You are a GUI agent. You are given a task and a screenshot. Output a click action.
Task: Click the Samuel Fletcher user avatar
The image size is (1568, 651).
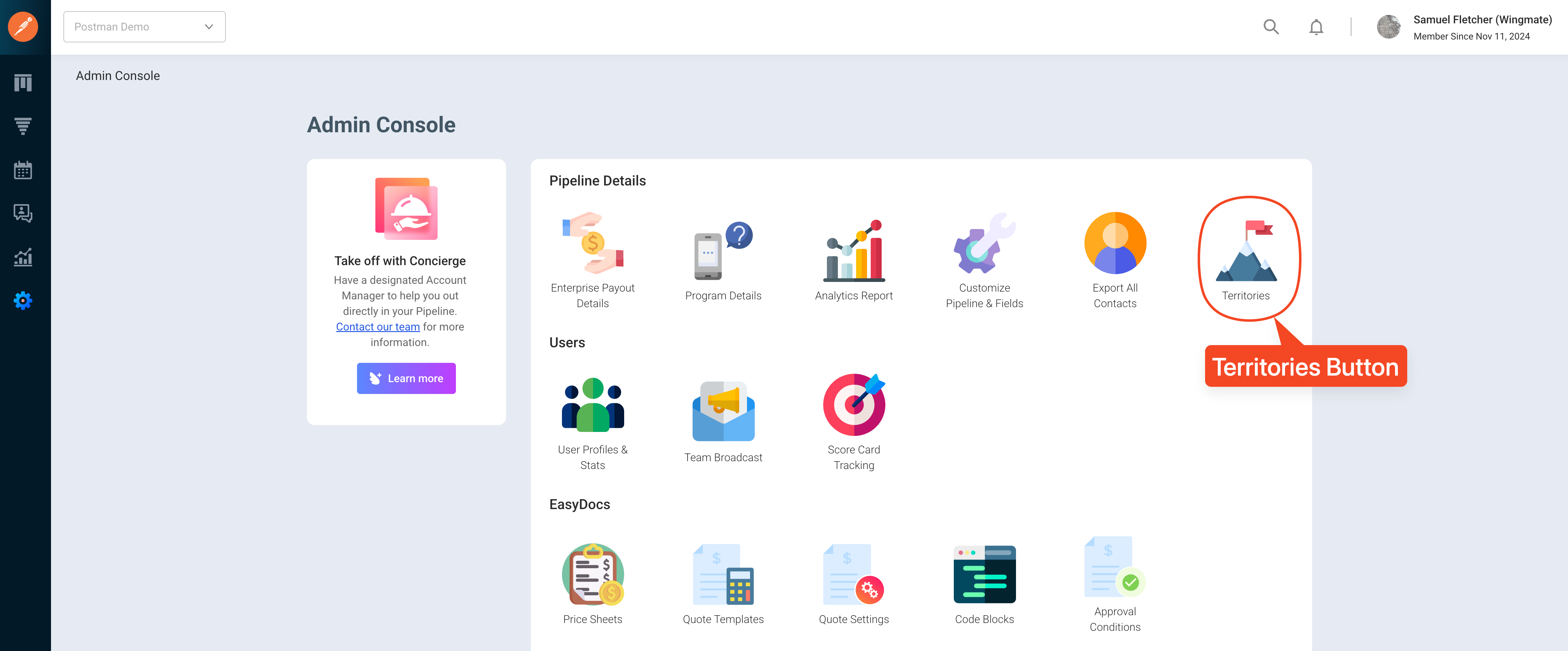(1389, 27)
